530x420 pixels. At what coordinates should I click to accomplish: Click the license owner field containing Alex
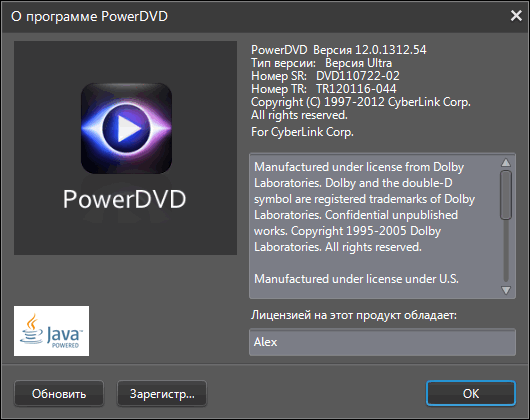coord(382,342)
